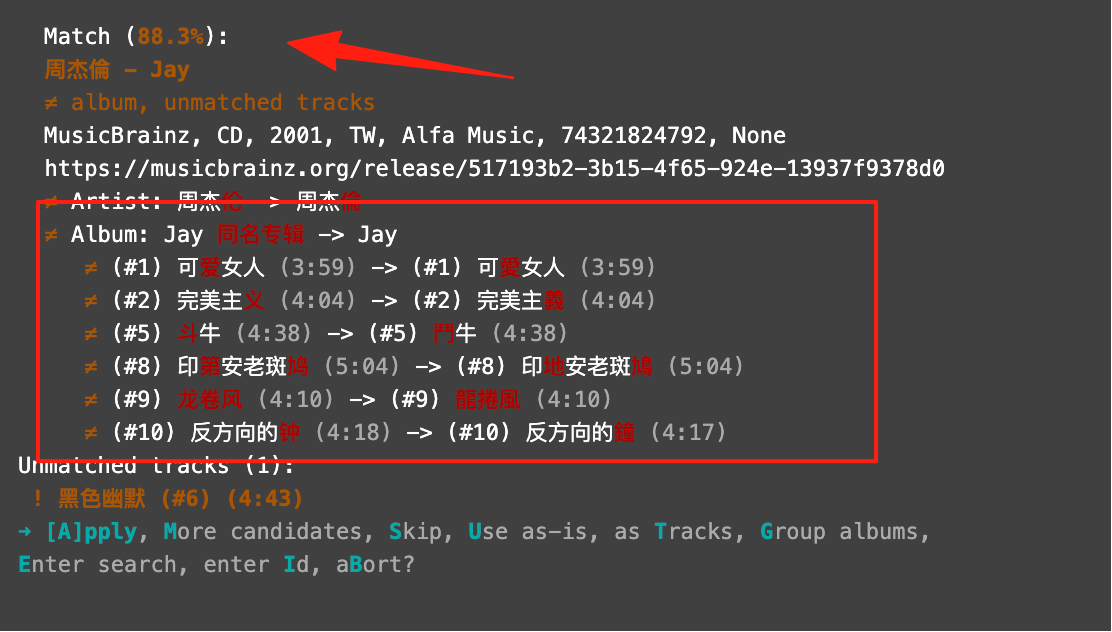The width and height of the screenshot is (1112, 632).
Task: Click not-equal icon beside track #10
Action: pyautogui.click(x=91, y=433)
